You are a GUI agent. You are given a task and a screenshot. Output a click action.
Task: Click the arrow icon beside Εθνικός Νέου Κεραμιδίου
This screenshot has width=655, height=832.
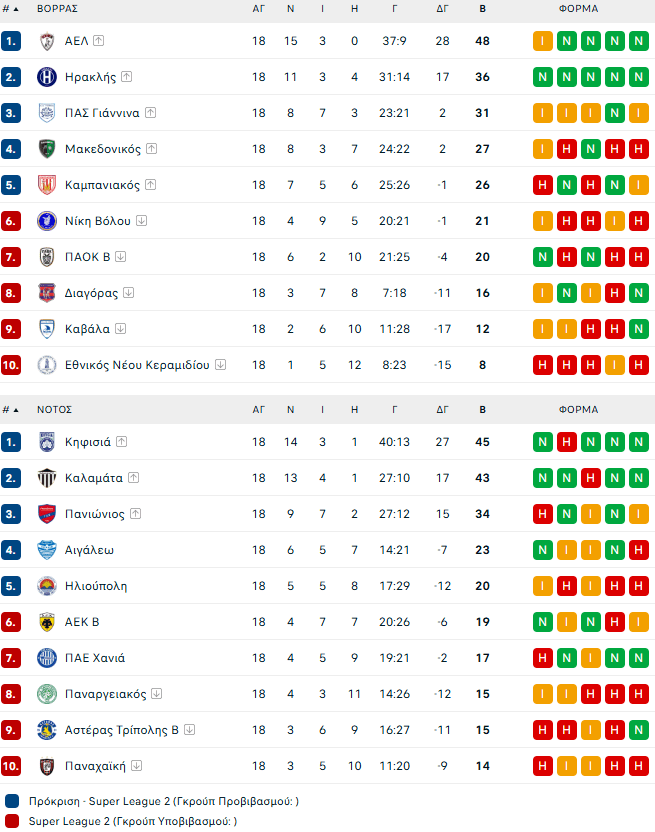(220, 365)
